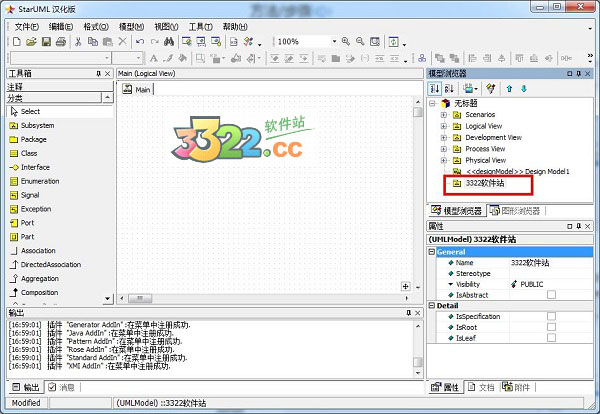Image resolution: width=600 pixels, height=414 pixels.
Task: Open the 编辑(E) menu
Action: pos(61,27)
